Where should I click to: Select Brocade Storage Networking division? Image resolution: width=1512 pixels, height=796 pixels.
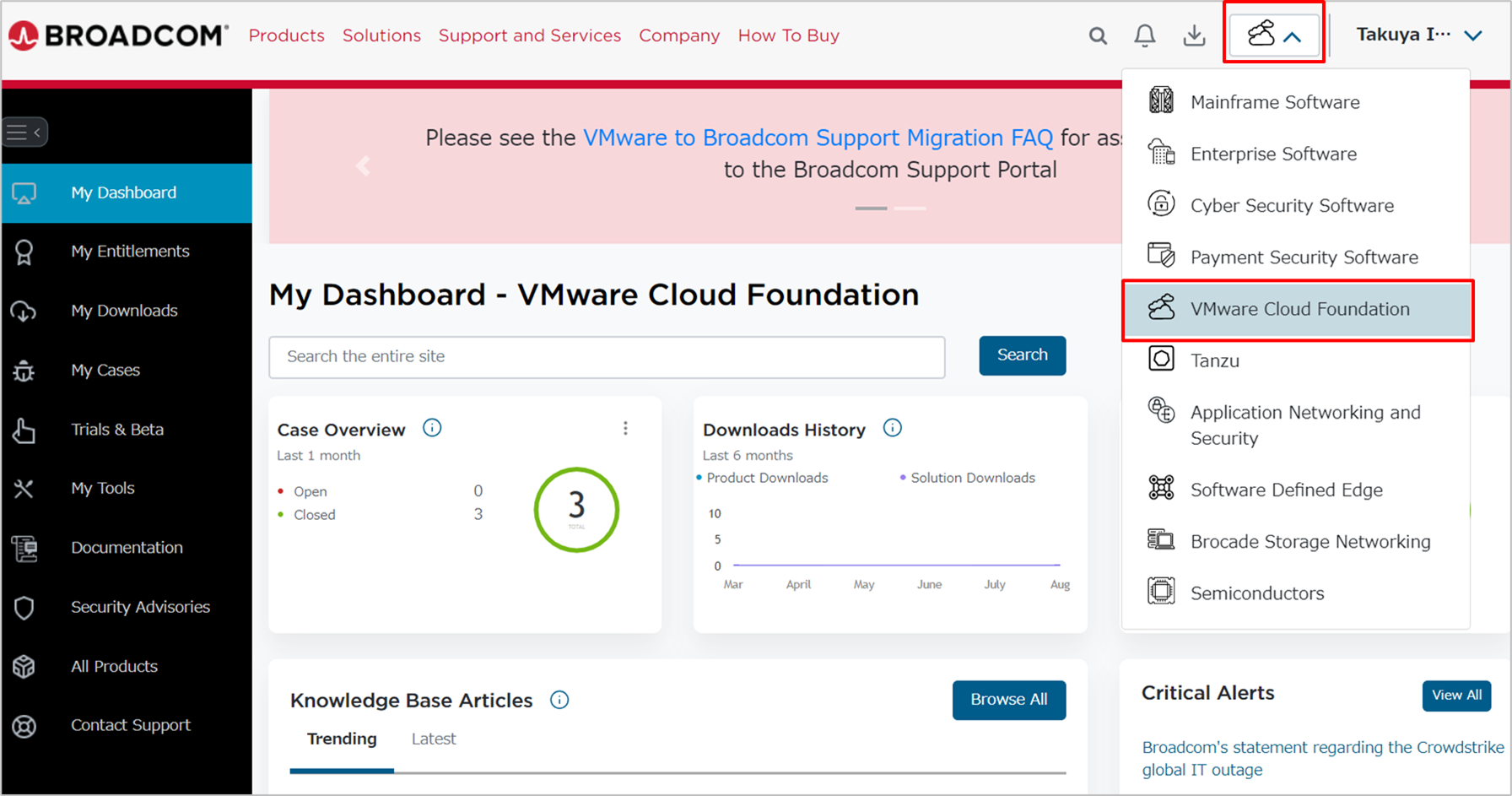pyautogui.click(x=1296, y=541)
